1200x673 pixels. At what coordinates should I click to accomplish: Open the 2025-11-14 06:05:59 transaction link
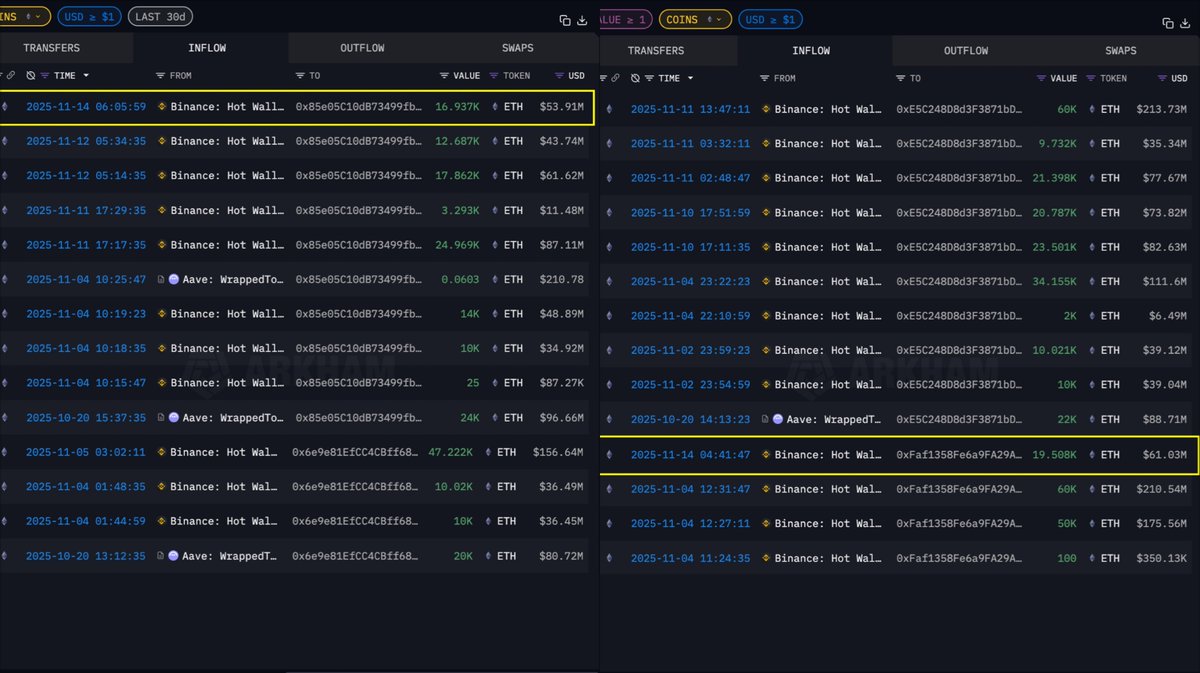(86, 107)
